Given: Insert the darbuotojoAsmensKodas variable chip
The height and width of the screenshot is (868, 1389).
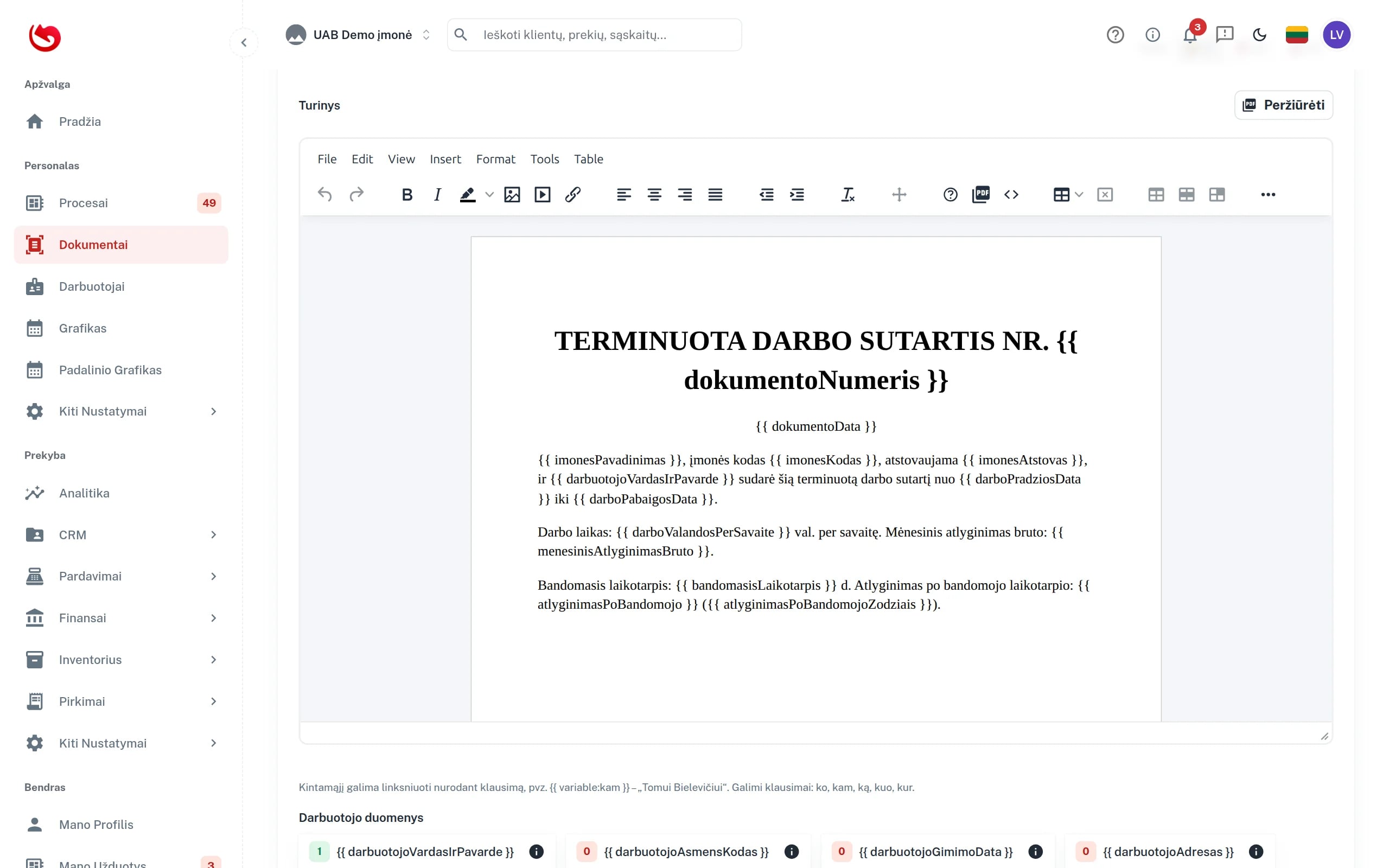Looking at the screenshot, I should 685,852.
